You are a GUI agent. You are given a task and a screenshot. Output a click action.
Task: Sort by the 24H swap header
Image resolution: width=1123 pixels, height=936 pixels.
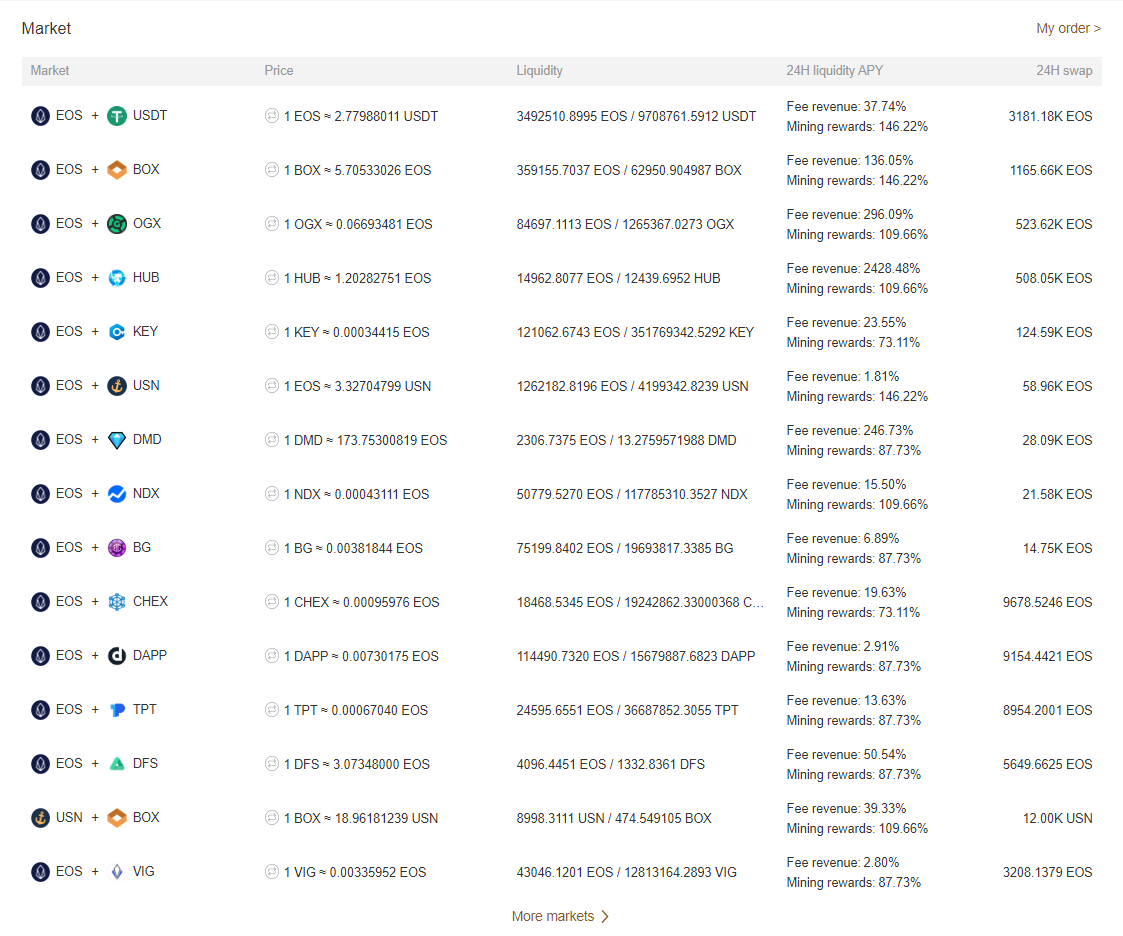click(1064, 70)
